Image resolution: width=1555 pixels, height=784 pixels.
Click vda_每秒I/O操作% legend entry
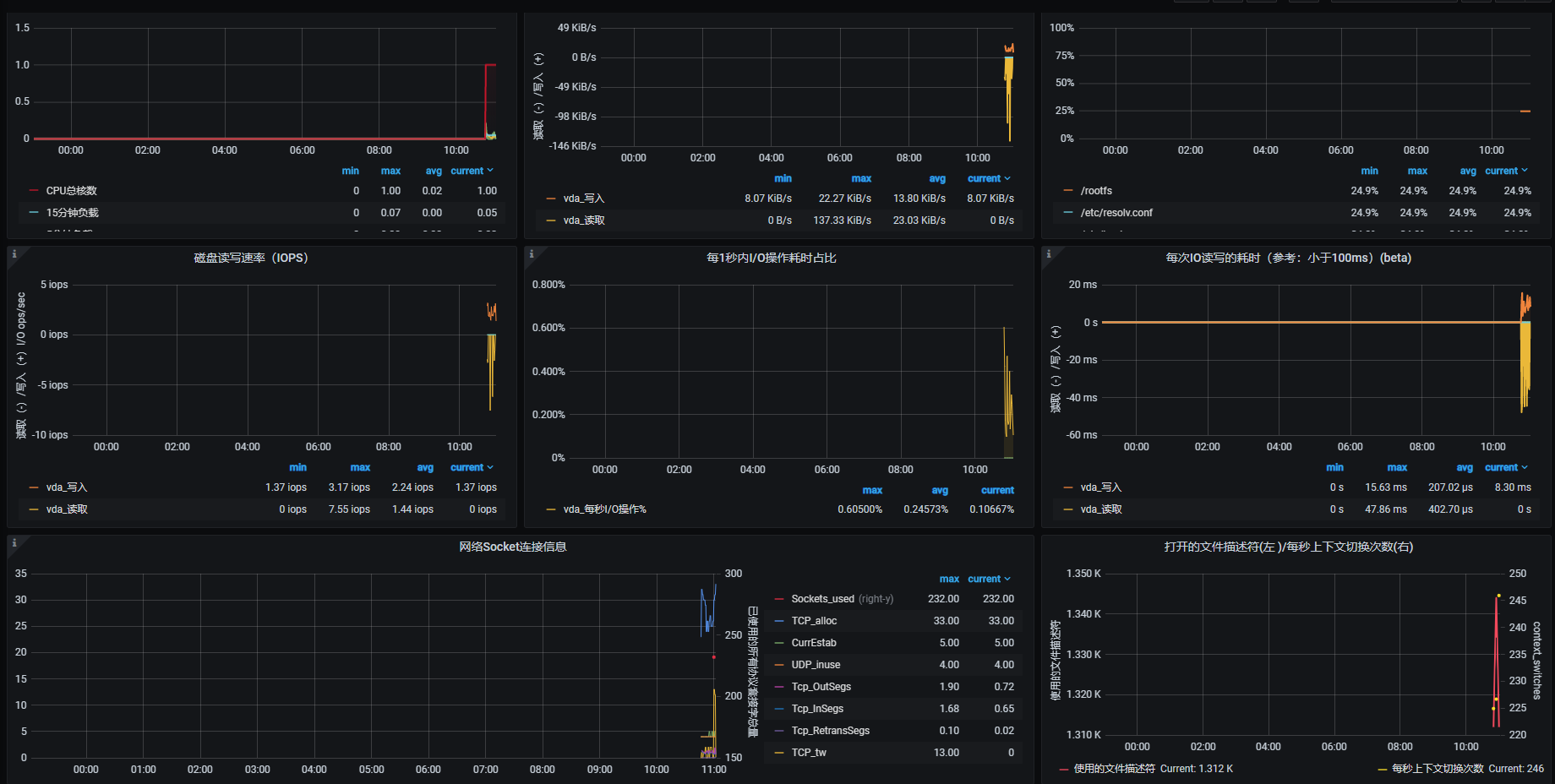coord(604,509)
